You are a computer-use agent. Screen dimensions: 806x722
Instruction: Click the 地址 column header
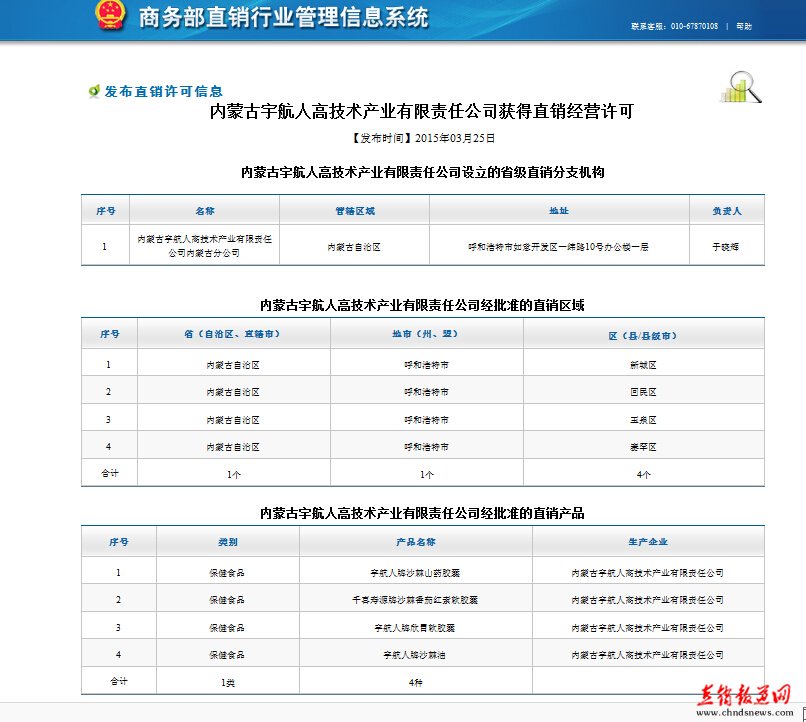(559, 211)
